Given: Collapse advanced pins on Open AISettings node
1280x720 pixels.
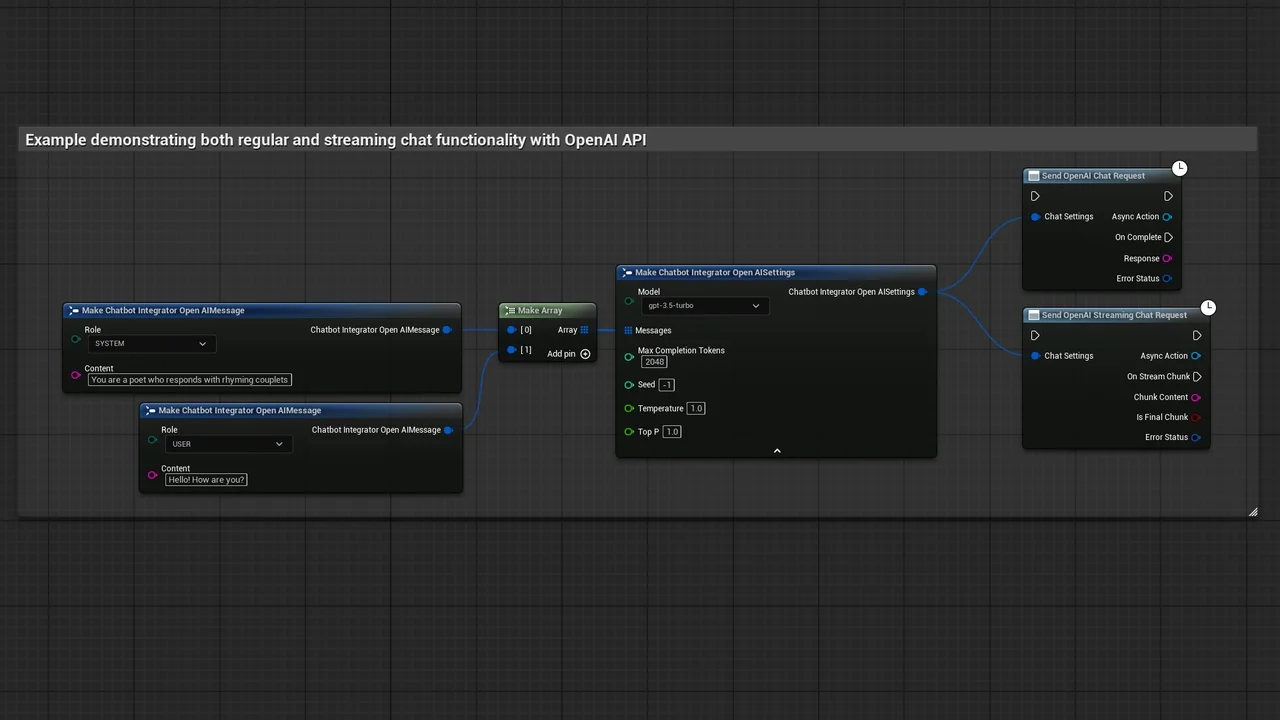Looking at the screenshot, I should (x=777, y=451).
